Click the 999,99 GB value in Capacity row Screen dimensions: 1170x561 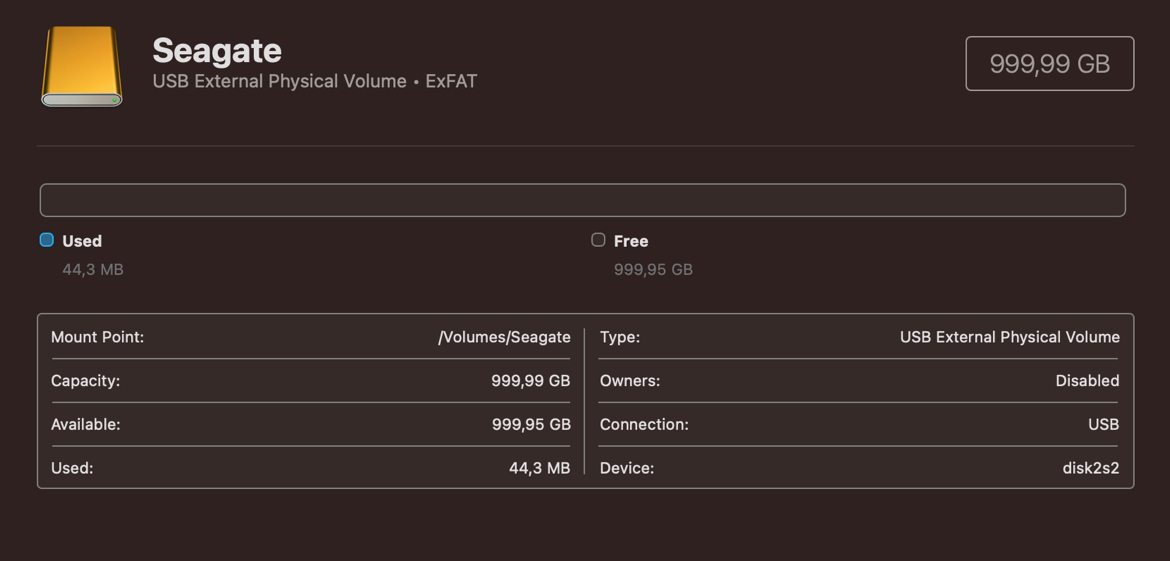click(x=531, y=381)
